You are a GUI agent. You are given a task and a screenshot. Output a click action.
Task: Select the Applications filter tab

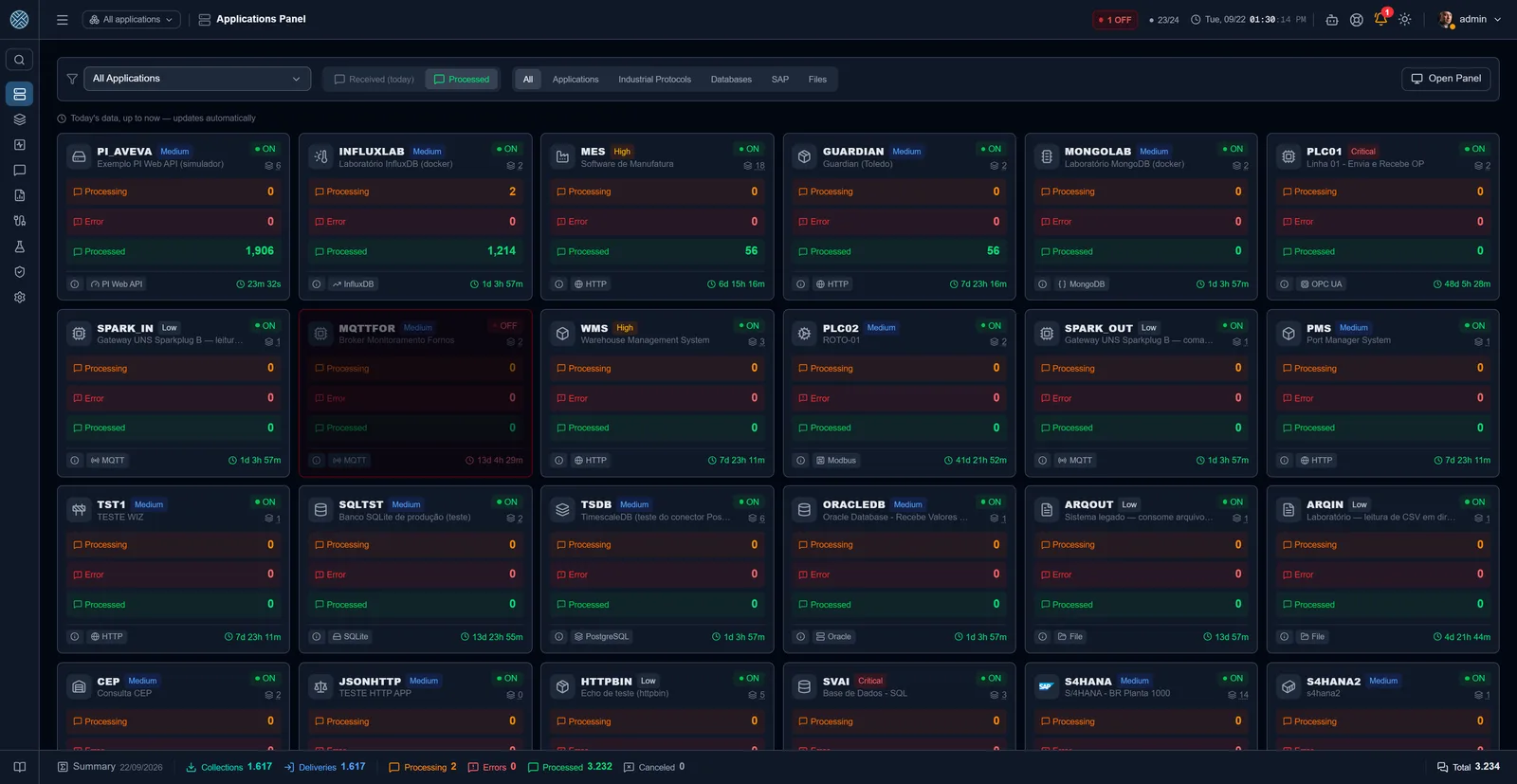[x=576, y=80]
